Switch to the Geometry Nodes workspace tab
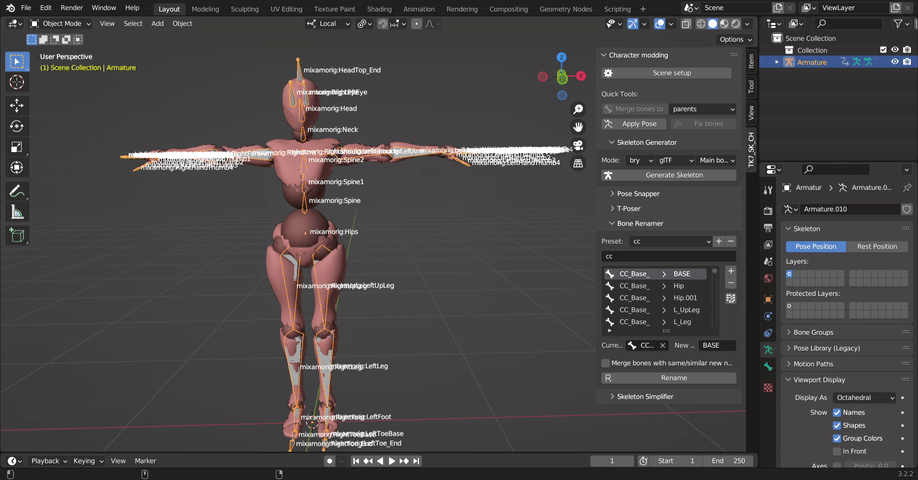The height and width of the screenshot is (480, 918). pos(566,9)
